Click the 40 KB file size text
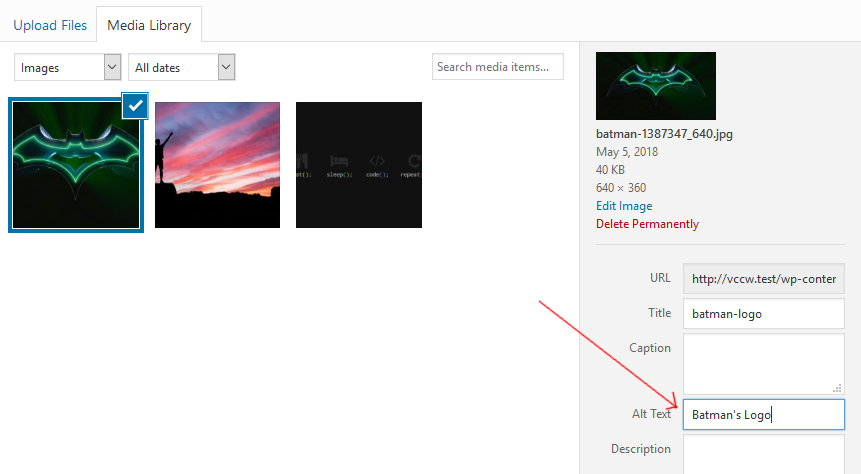 610,170
